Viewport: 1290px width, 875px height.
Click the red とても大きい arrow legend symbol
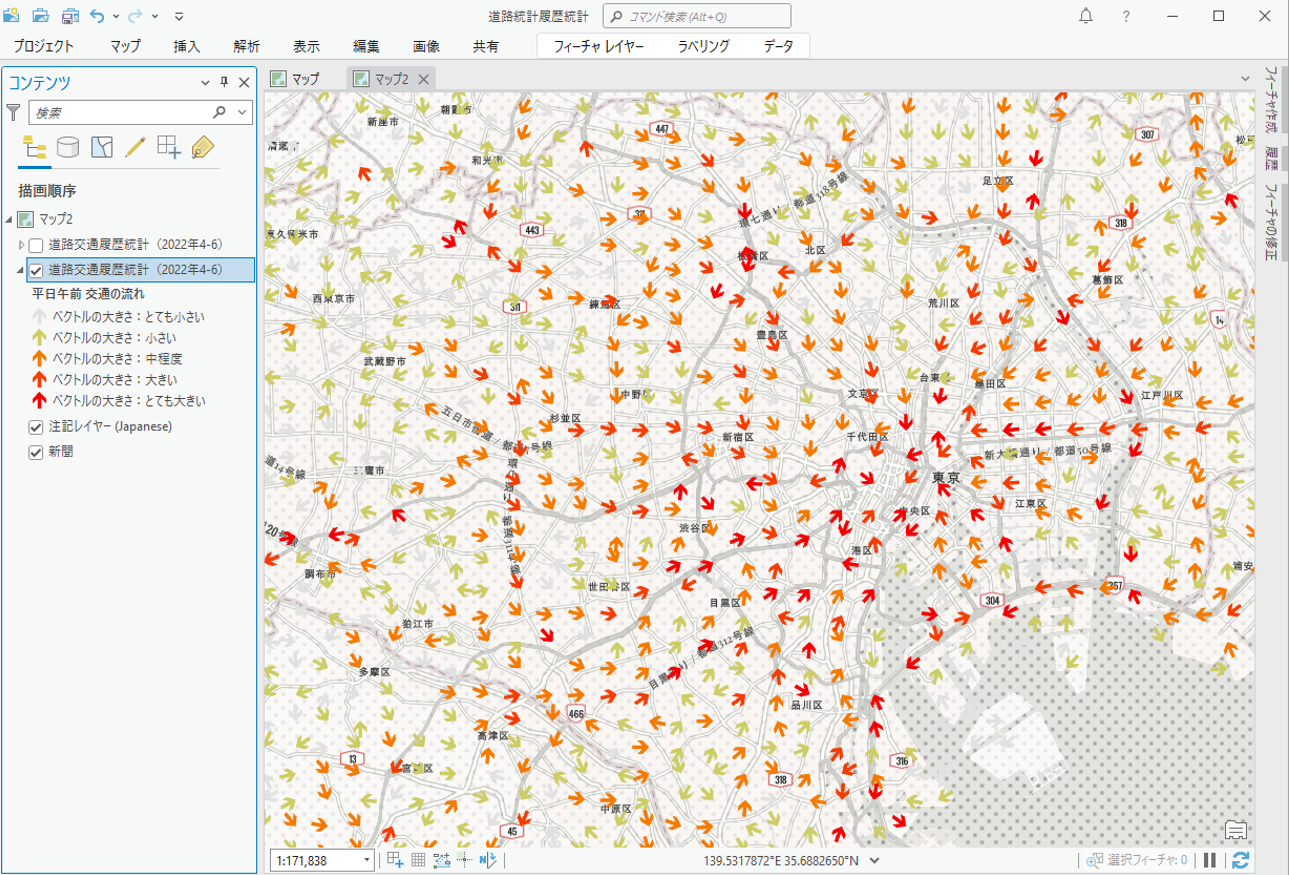[x=40, y=401]
